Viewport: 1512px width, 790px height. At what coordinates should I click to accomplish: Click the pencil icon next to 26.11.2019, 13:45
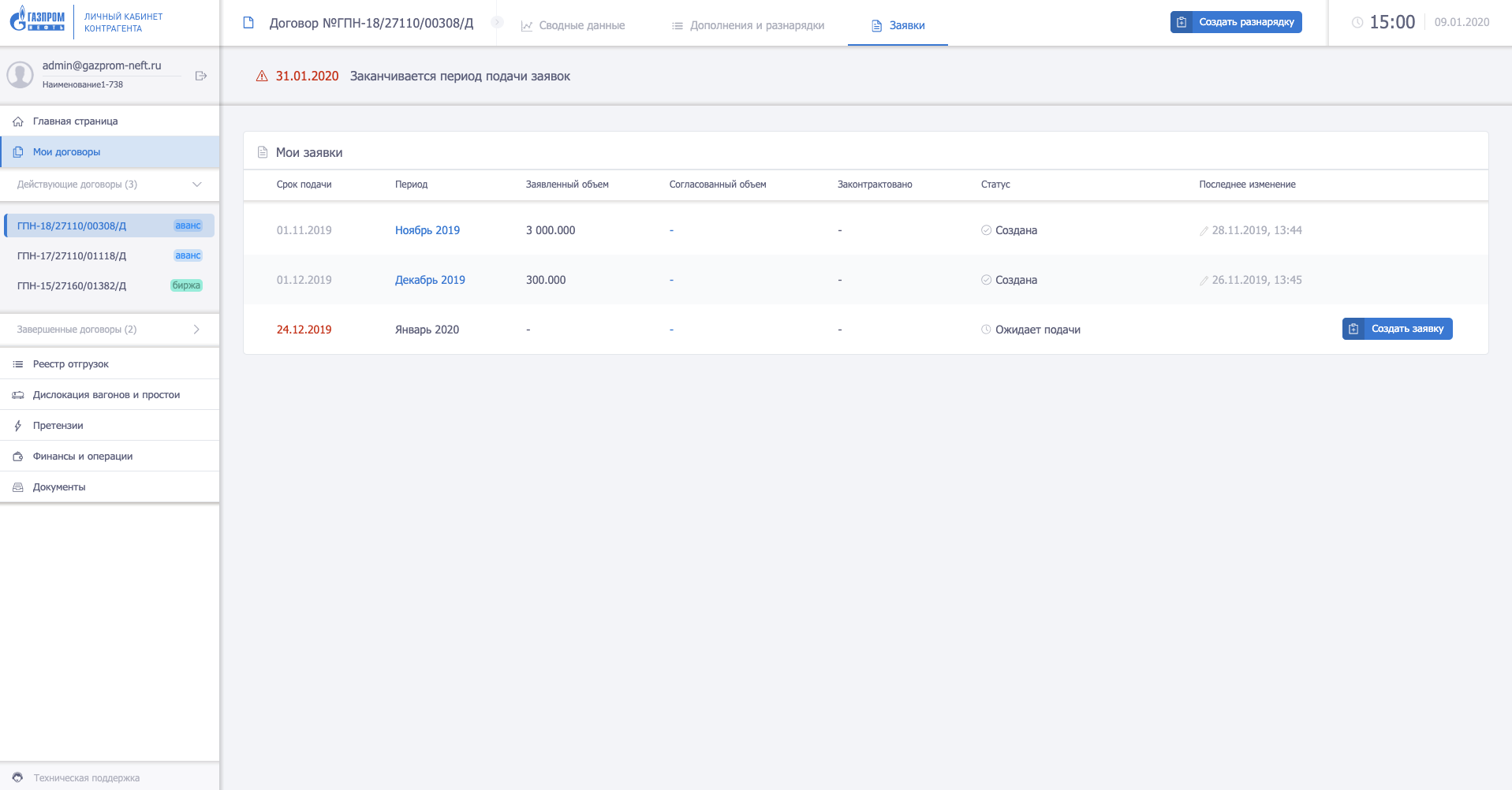(1204, 281)
